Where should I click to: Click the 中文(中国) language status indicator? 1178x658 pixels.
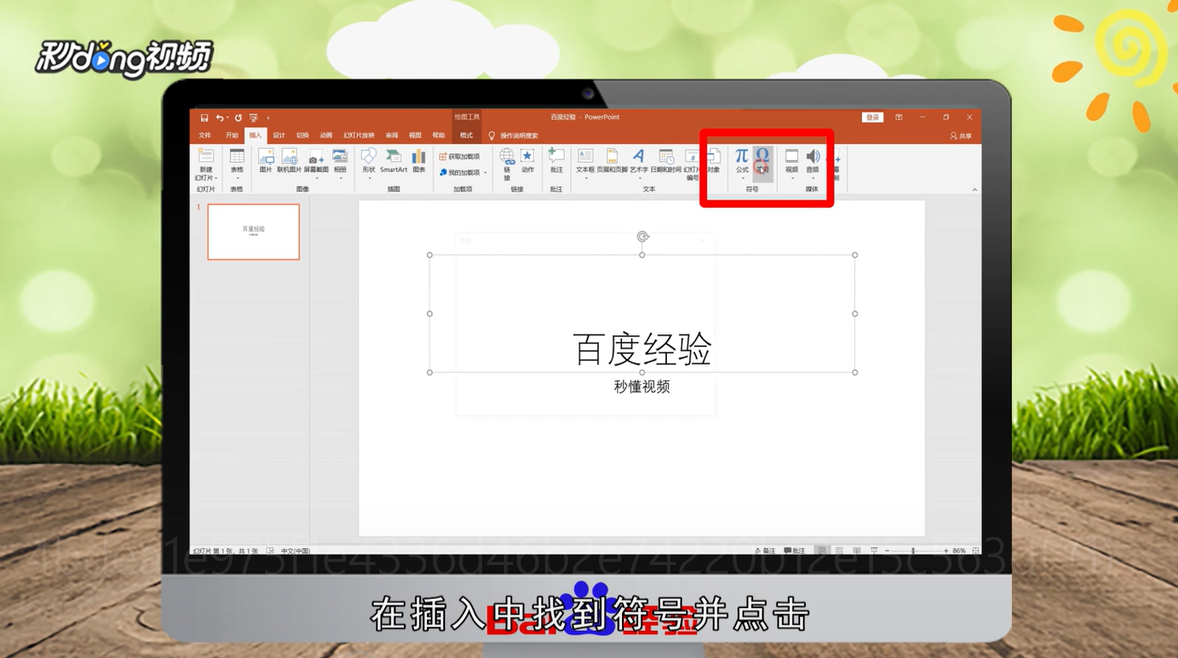[295, 551]
